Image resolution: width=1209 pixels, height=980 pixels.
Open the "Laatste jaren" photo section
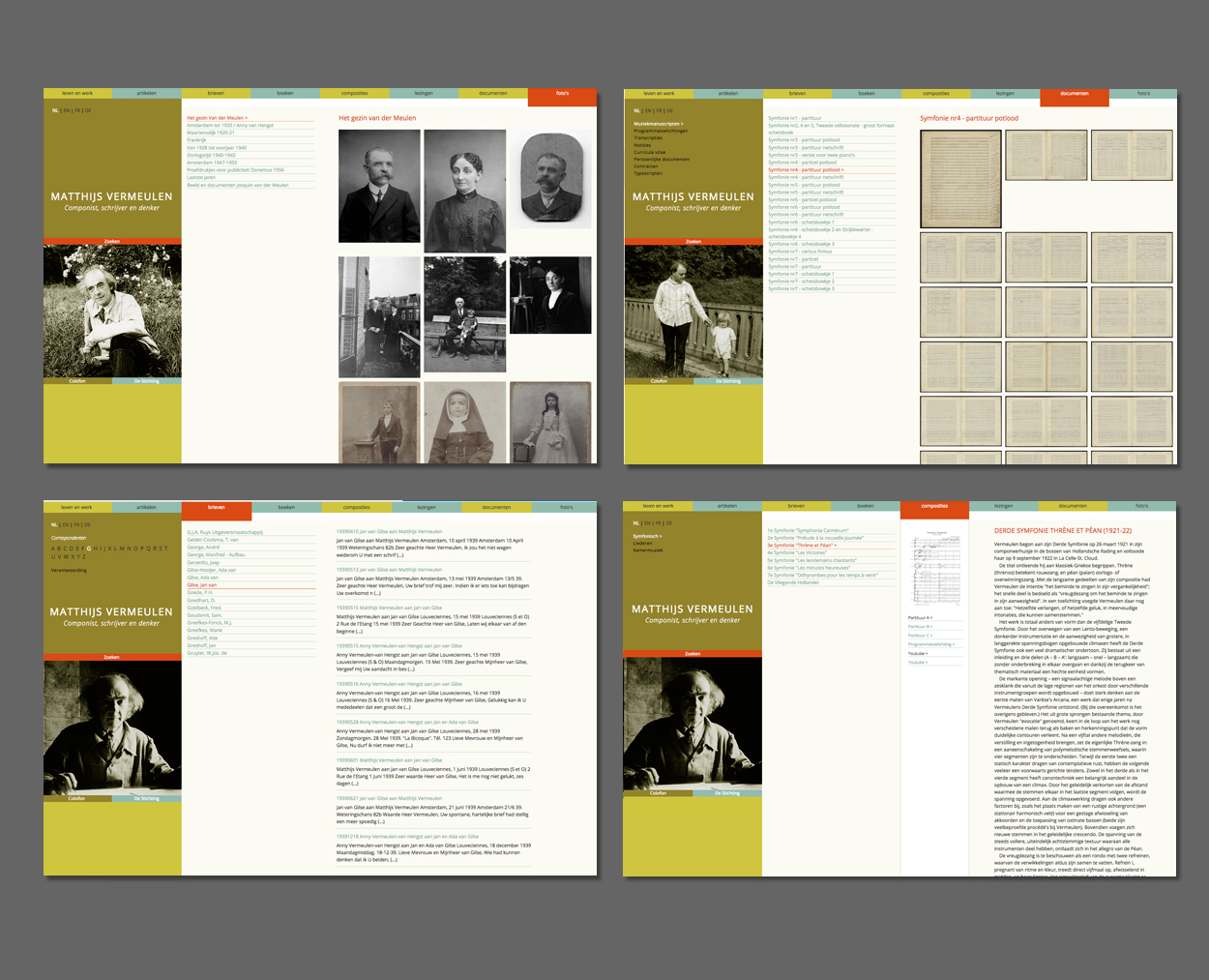(x=201, y=177)
